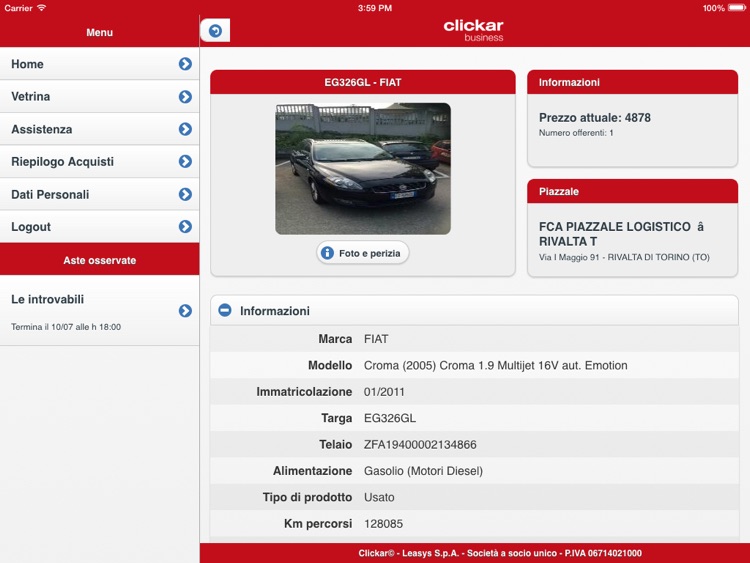Click the Aste osservate header

[99, 260]
